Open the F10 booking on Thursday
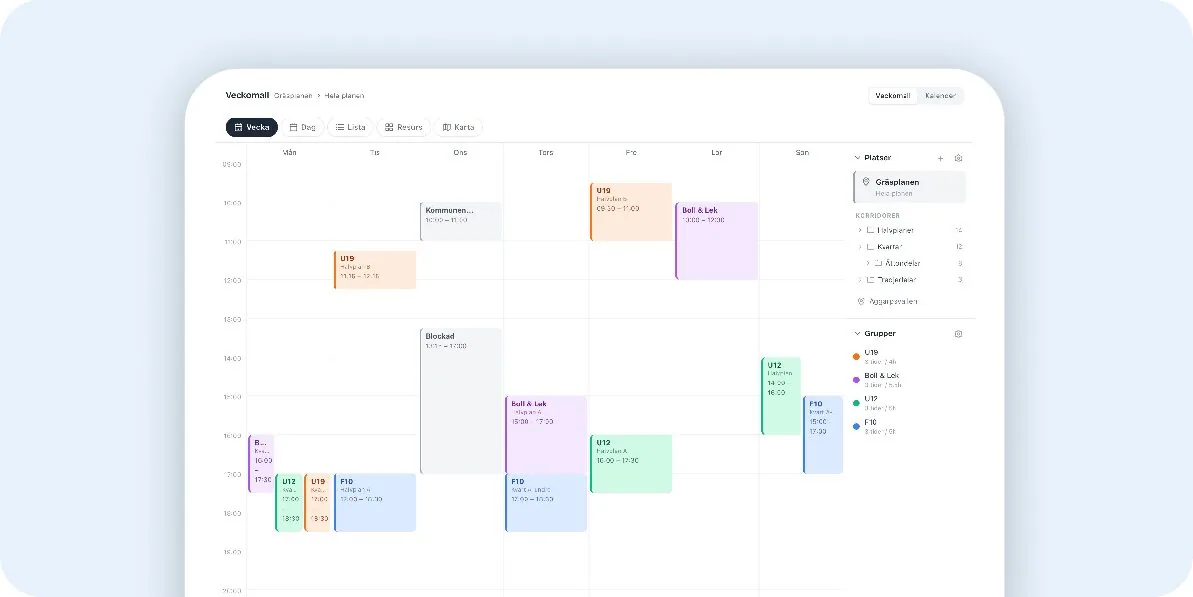This screenshot has width=1193, height=597. (546, 503)
